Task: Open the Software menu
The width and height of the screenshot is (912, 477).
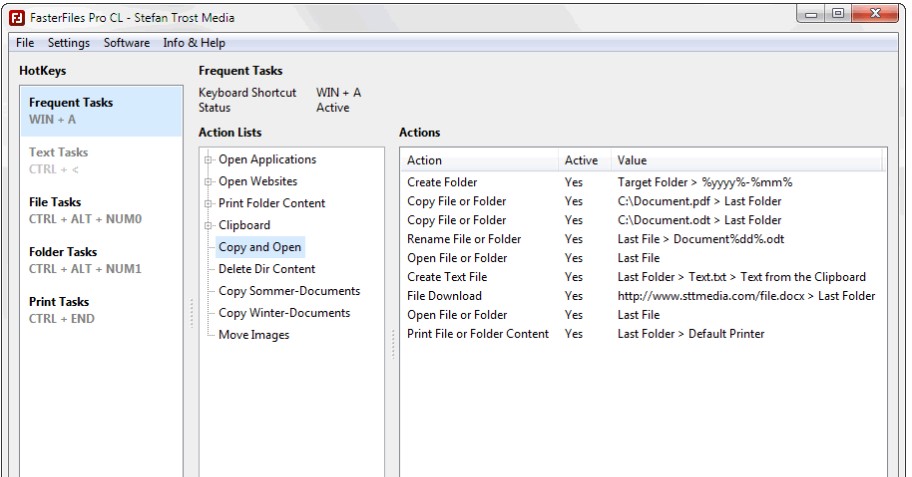Action: (127, 43)
